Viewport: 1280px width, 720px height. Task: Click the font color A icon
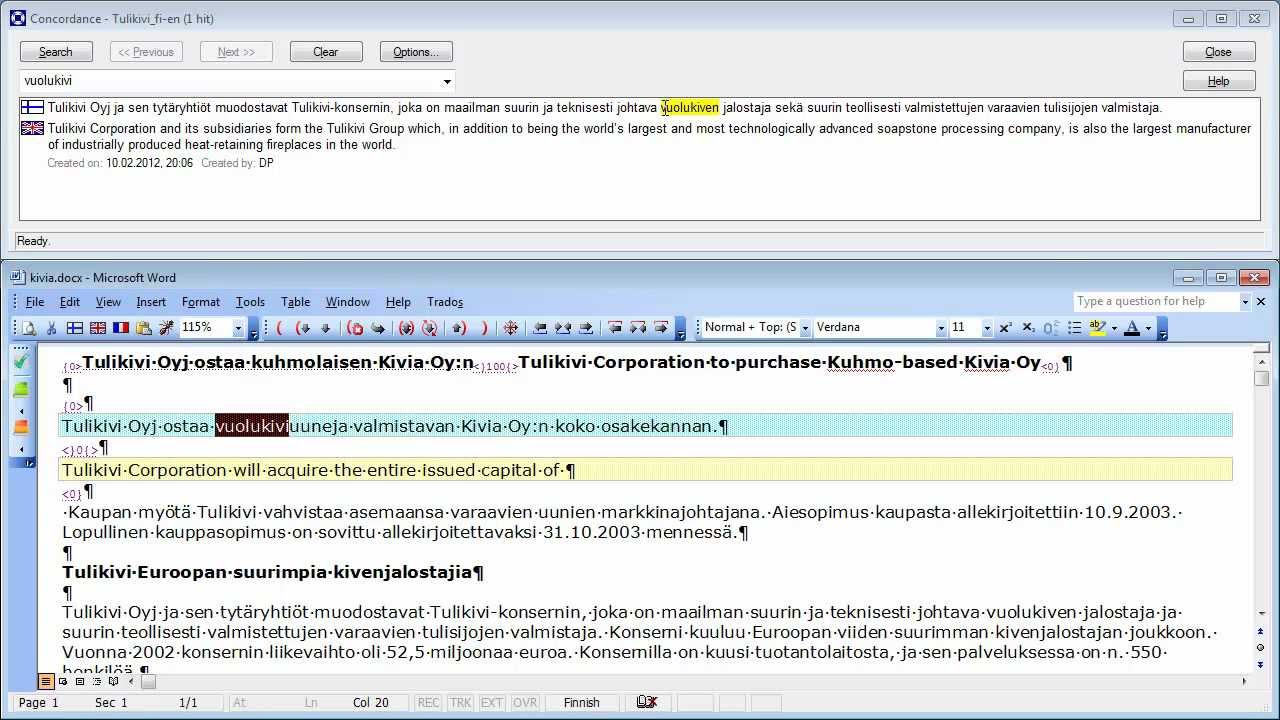[1132, 327]
